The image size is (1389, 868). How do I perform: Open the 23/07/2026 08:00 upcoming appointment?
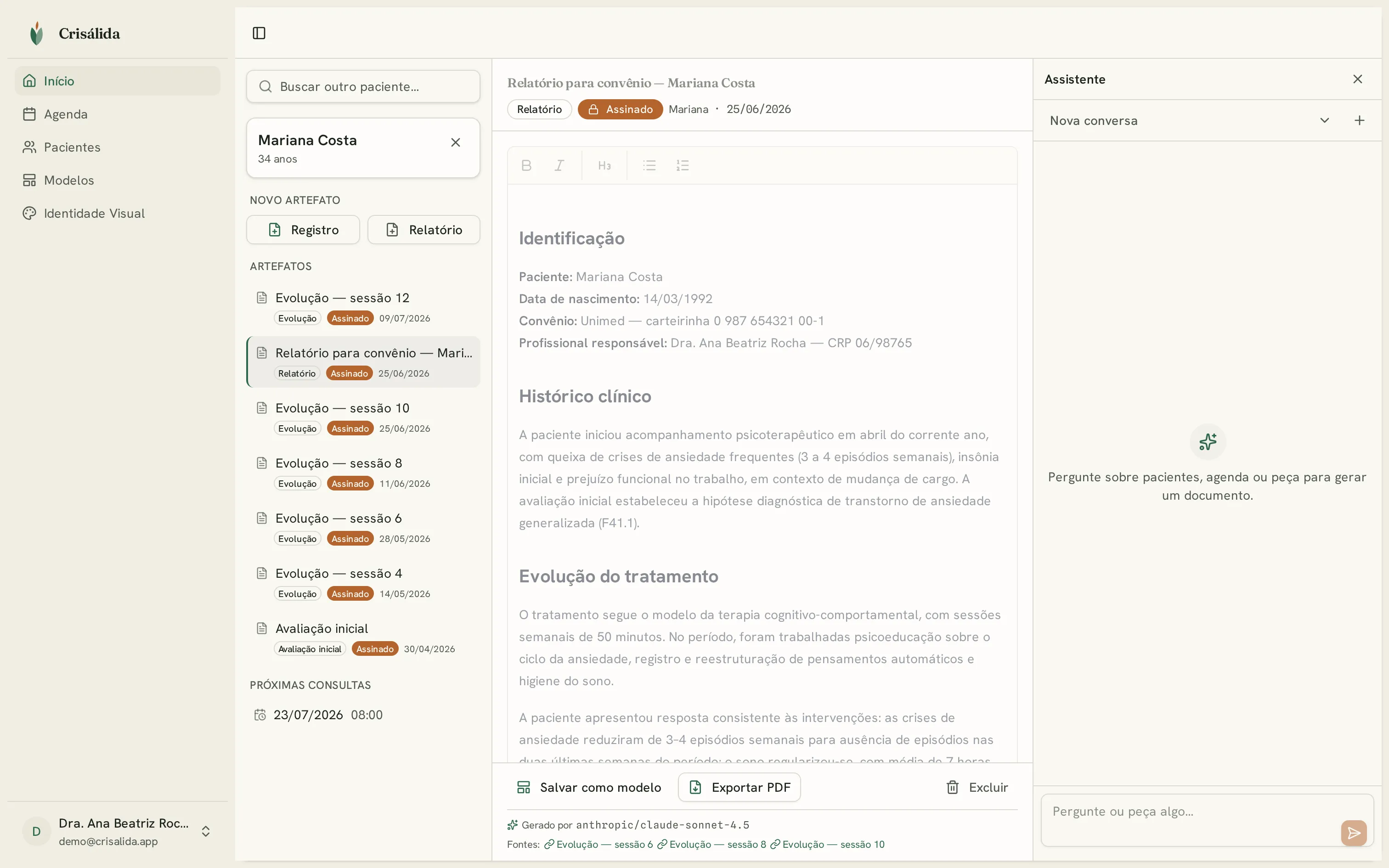coord(363,715)
